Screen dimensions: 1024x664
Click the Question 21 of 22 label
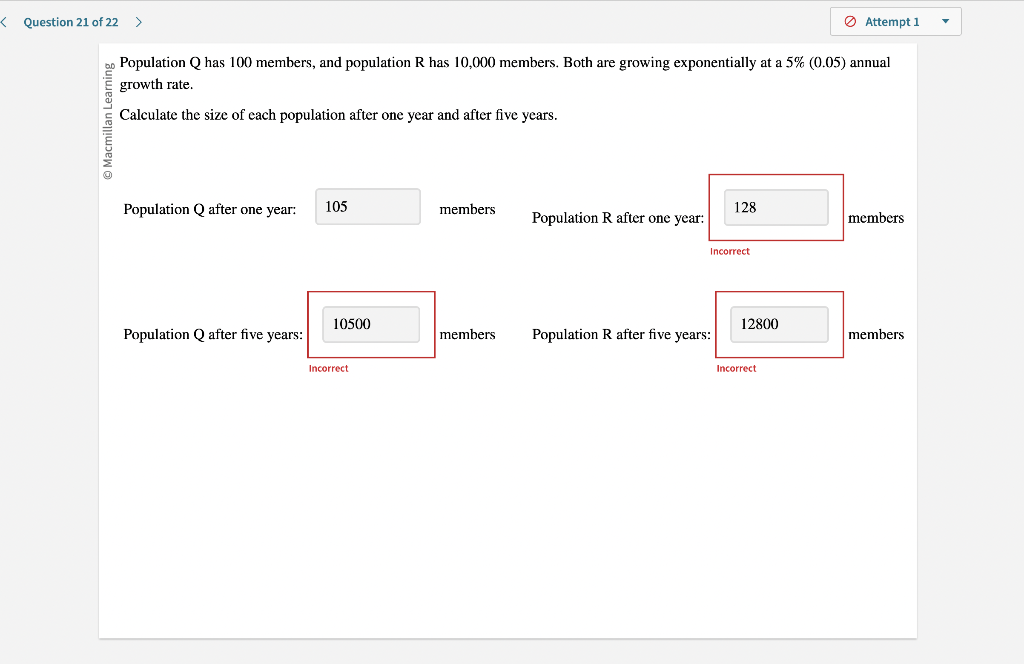(69, 21)
